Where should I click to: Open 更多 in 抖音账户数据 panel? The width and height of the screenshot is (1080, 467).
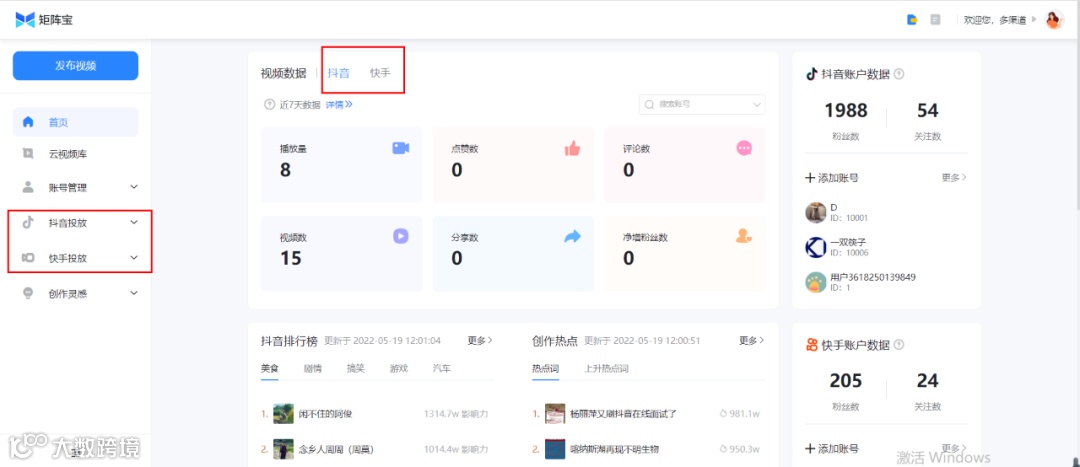[x=954, y=177]
